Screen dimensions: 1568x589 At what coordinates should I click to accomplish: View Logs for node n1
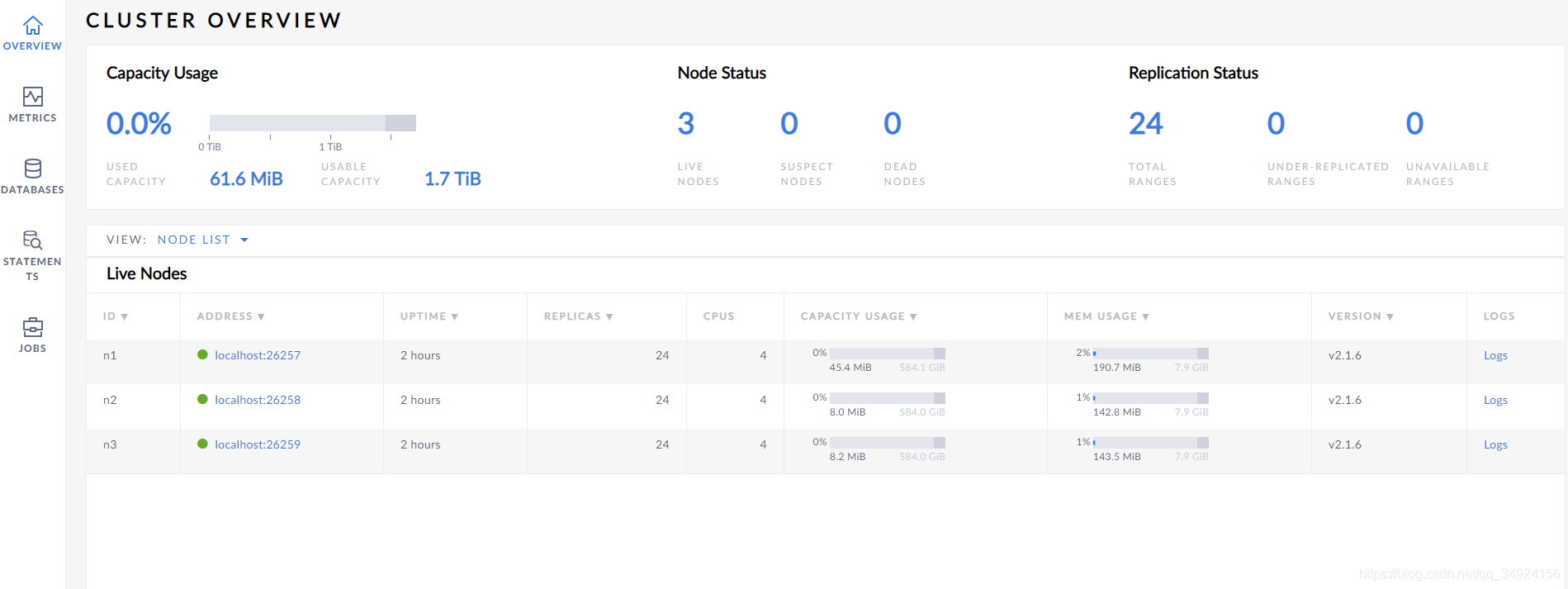1495,355
